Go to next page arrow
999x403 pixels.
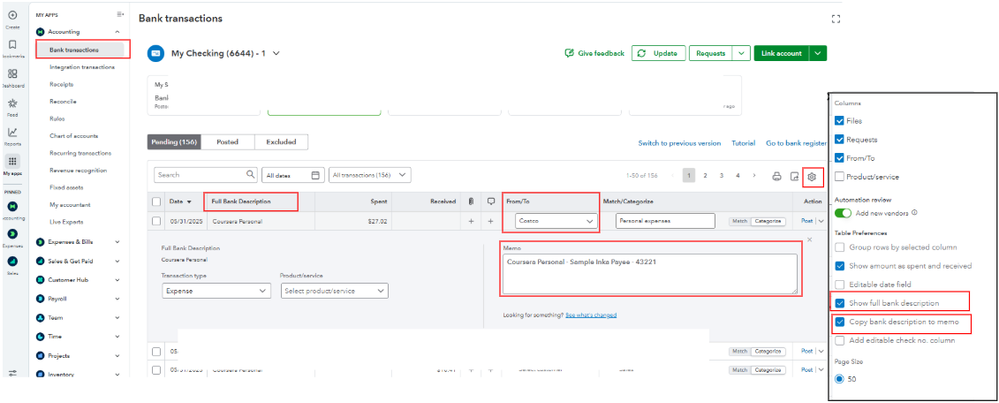(754, 175)
